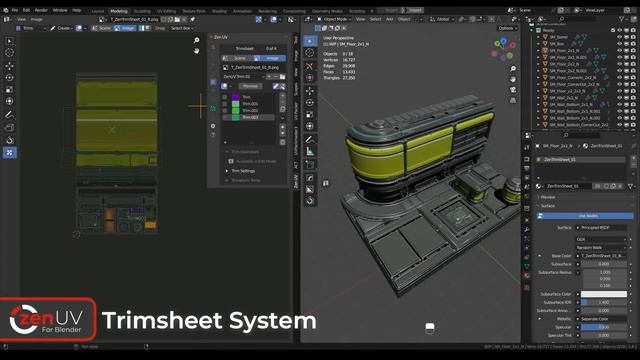The width and height of the screenshot is (640, 360).
Task: Adjust the Subsurface IOR slider
Action: point(604,302)
